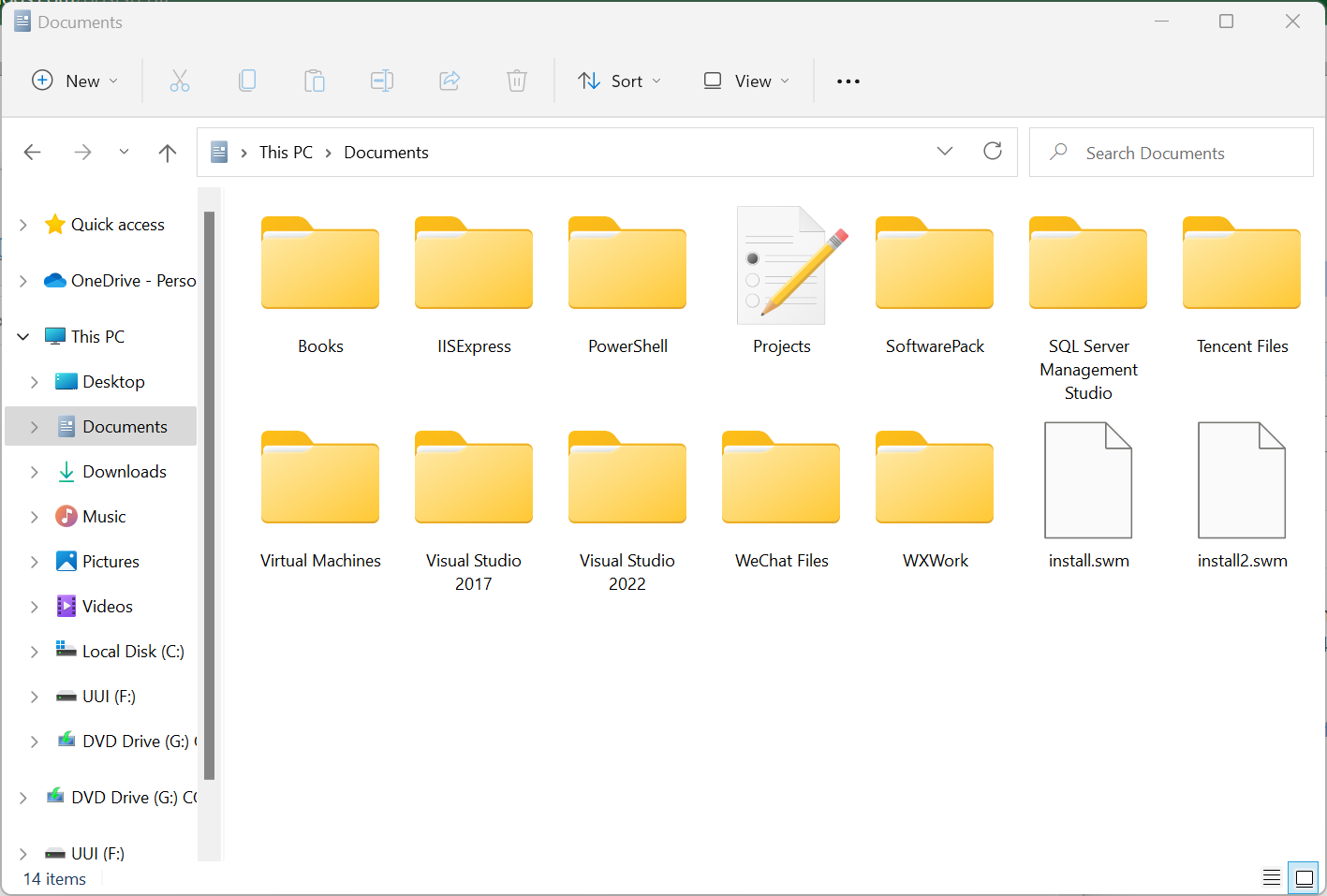Select SQL Server Management Studio folder
This screenshot has height=896, width=1327.
tap(1088, 309)
